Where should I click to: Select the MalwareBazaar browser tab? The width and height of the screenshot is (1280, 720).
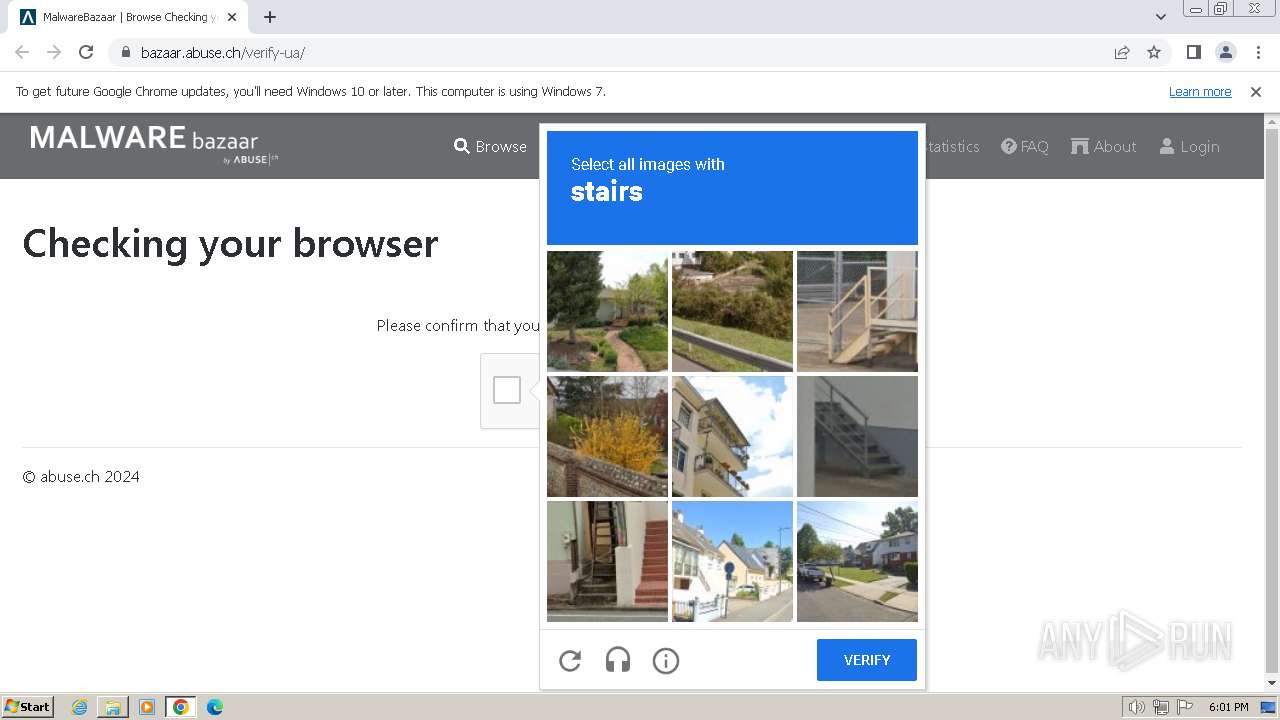[128, 17]
